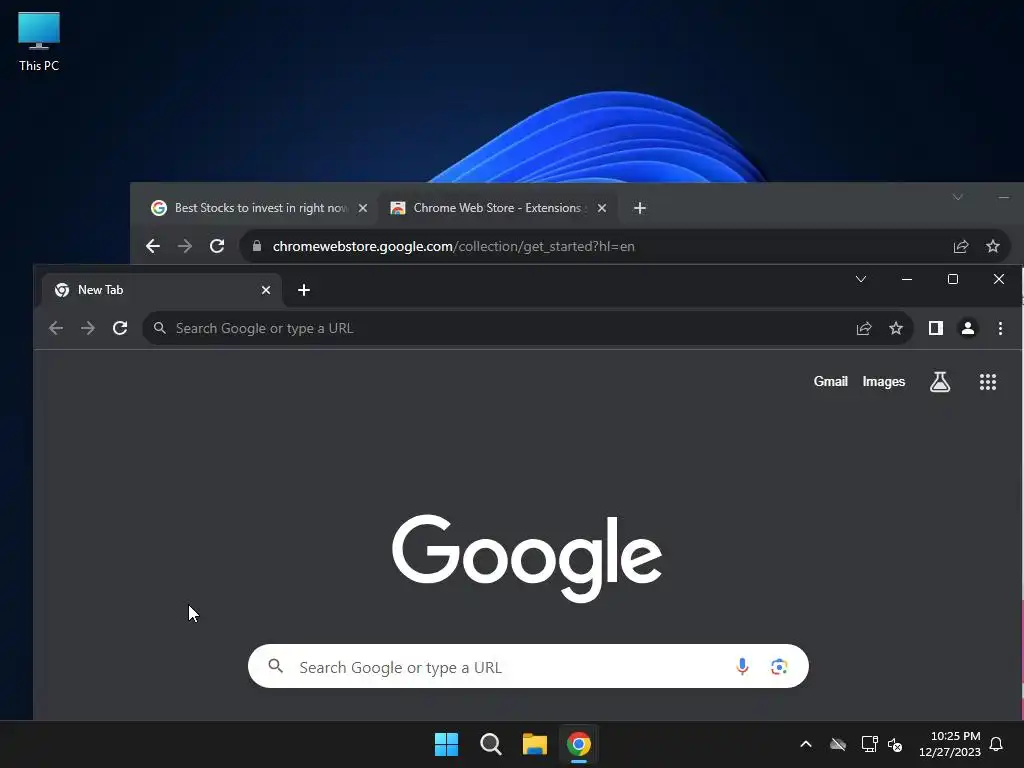Go back in the New Tab window
This screenshot has height=768, width=1024.
tap(56, 328)
